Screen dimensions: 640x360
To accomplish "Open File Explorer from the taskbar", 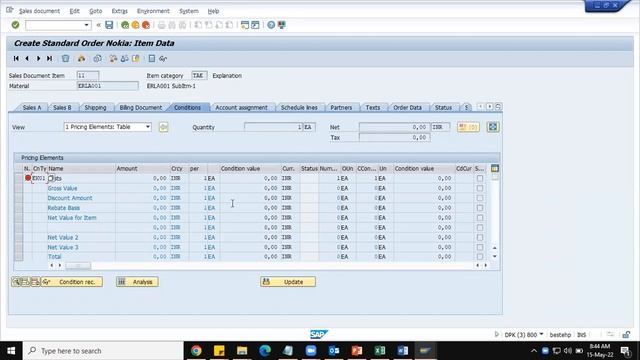I will [x=242, y=351].
